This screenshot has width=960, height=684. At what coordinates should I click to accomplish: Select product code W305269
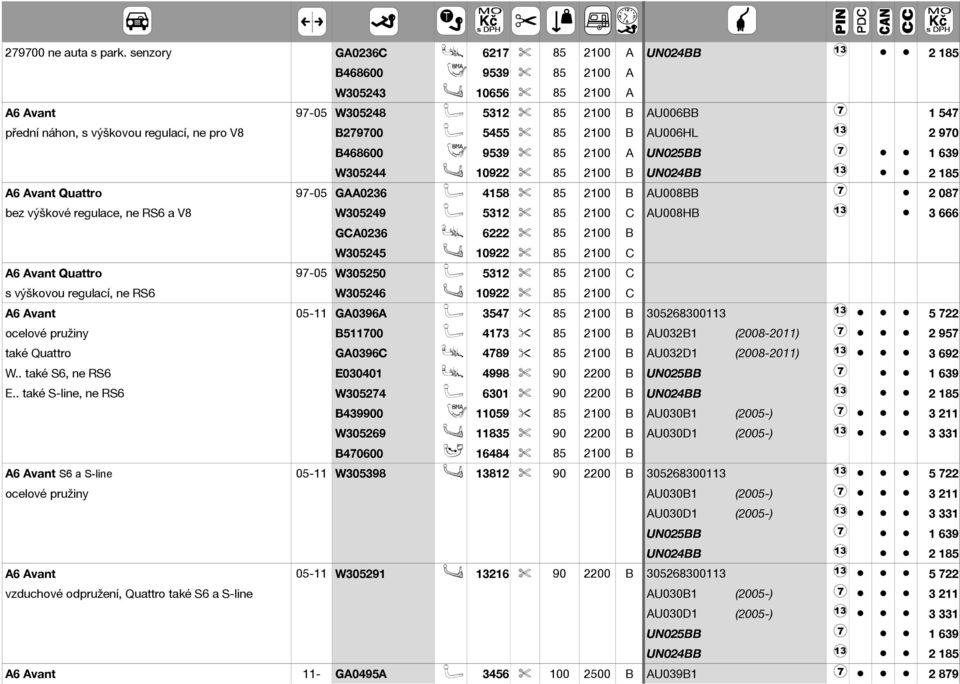pyautogui.click(x=359, y=434)
